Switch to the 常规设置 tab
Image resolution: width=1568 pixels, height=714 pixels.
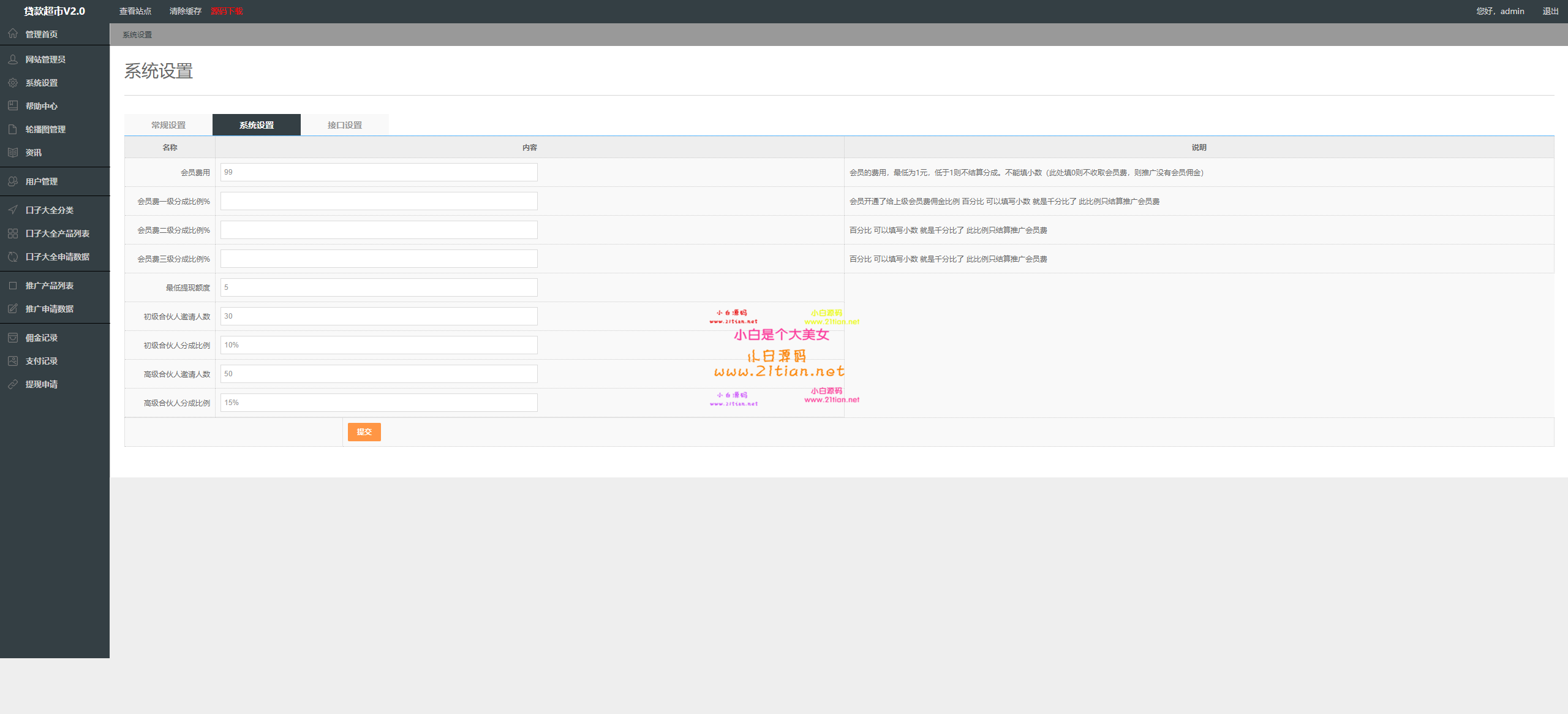tap(168, 125)
